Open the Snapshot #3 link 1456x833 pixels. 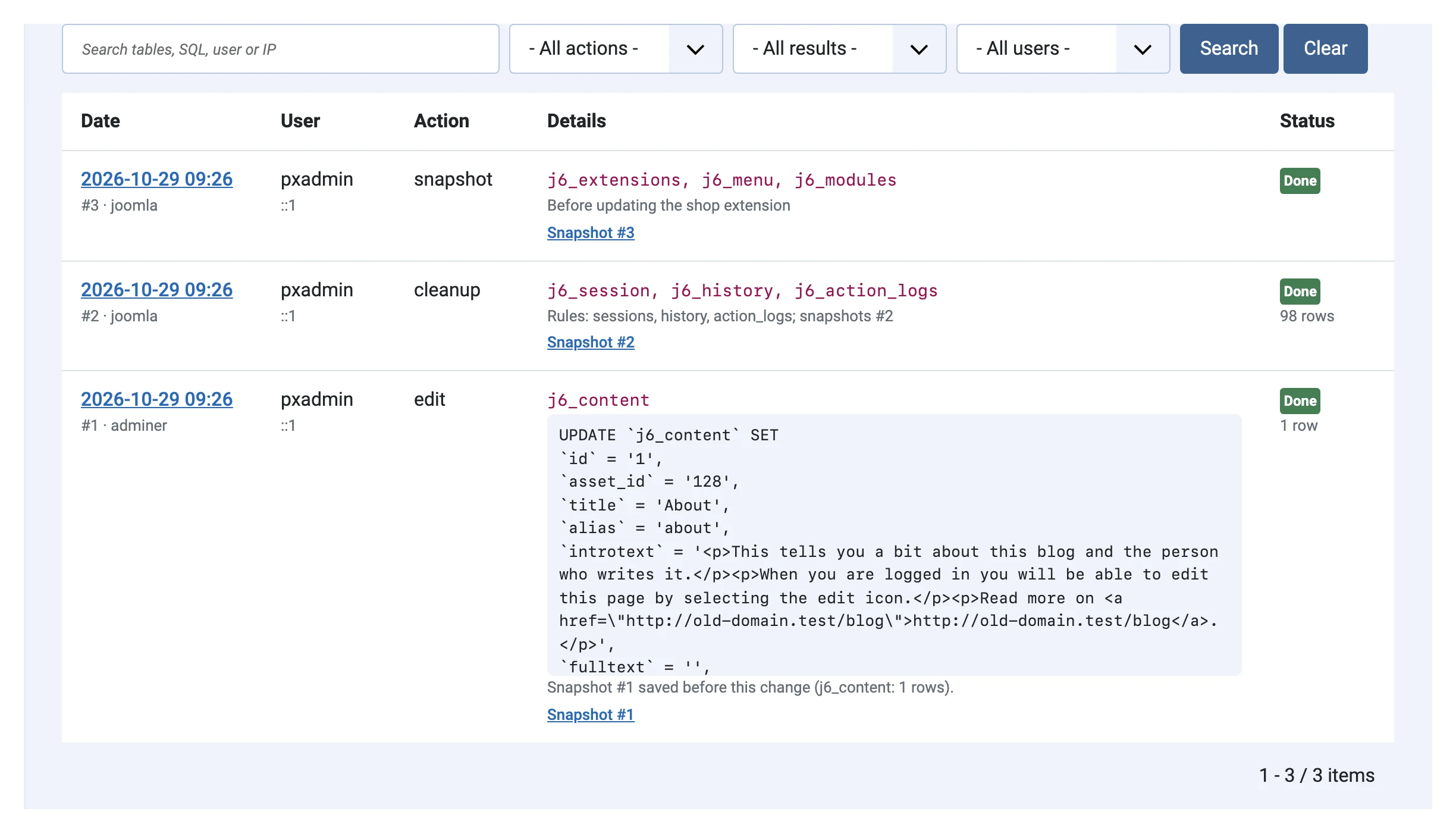click(591, 233)
